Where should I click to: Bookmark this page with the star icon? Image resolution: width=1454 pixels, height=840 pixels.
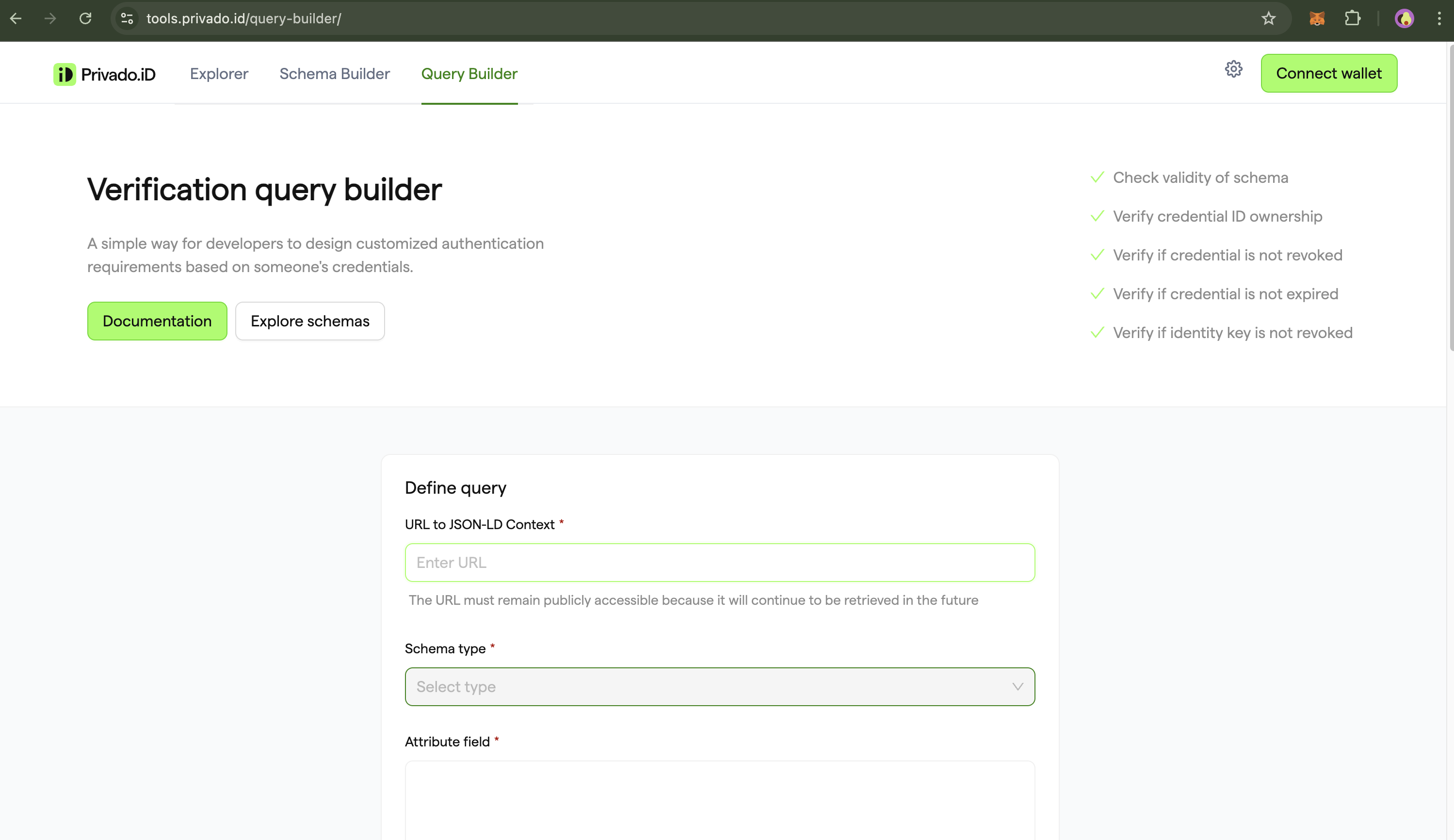click(x=1268, y=18)
